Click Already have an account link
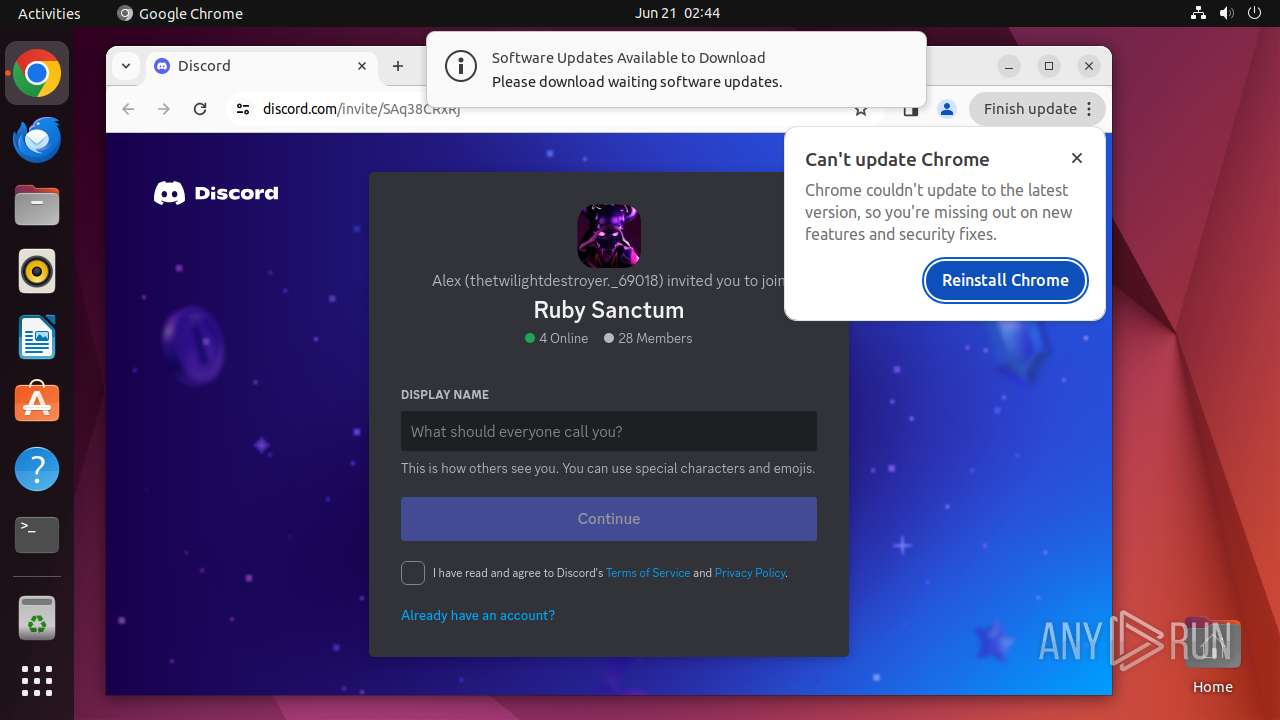 (x=478, y=615)
